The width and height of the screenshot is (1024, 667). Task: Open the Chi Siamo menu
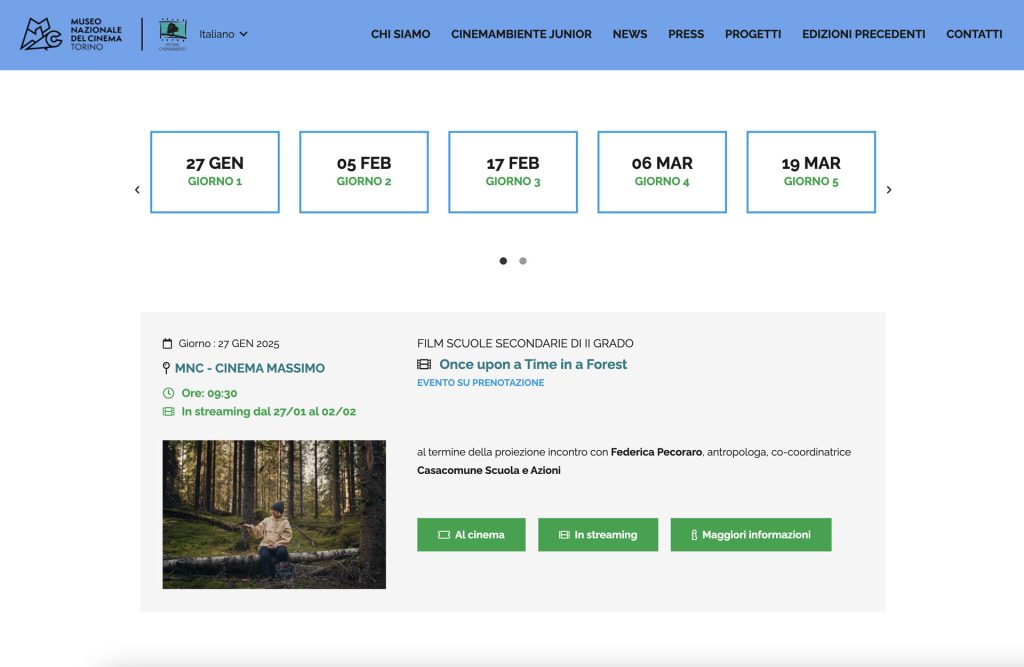tap(400, 34)
